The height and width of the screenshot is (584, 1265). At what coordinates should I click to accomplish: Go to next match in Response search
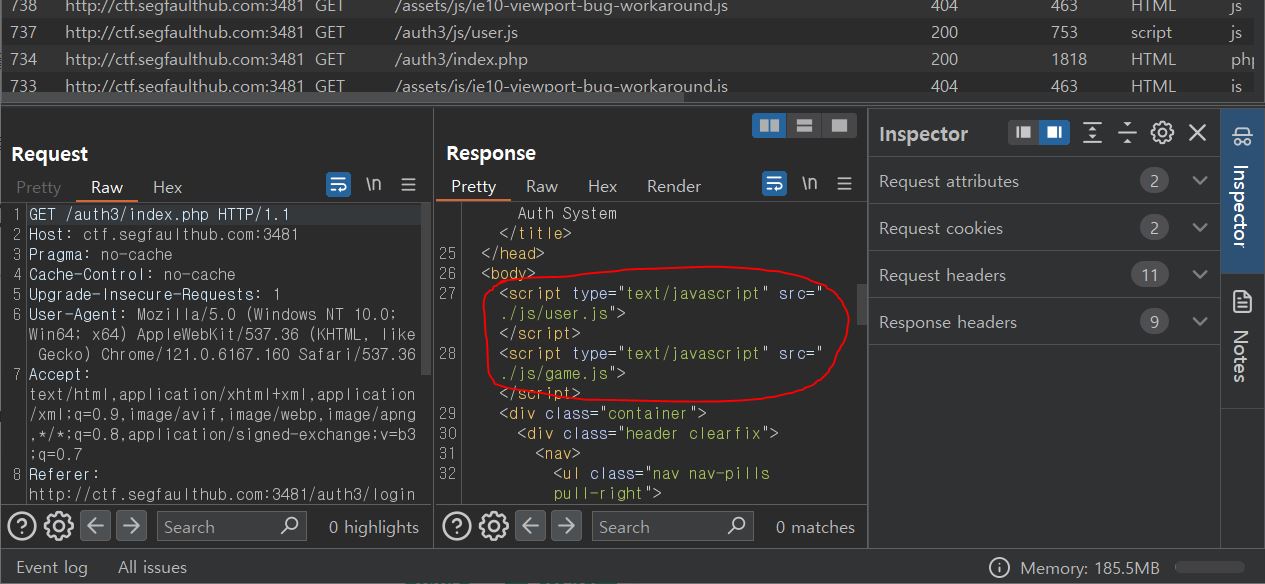click(567, 526)
